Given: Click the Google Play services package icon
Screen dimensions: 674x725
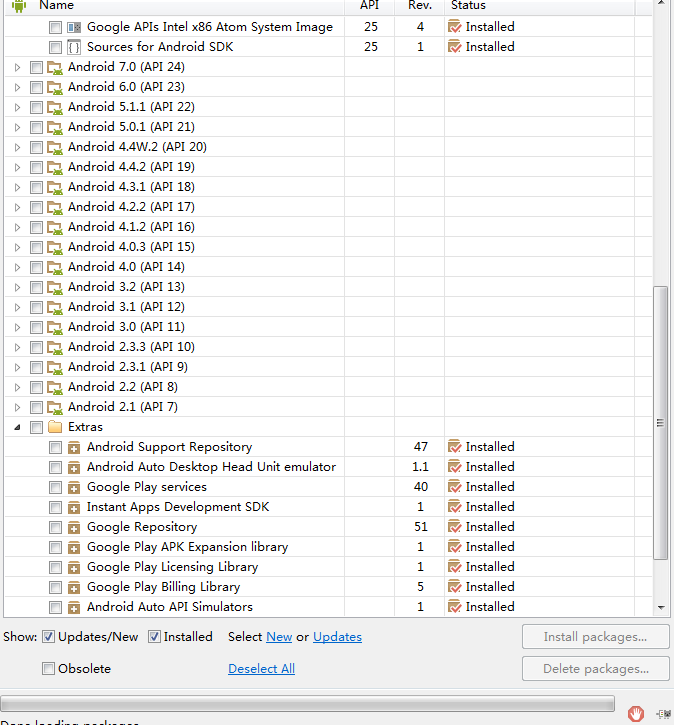Looking at the screenshot, I should (x=74, y=487).
